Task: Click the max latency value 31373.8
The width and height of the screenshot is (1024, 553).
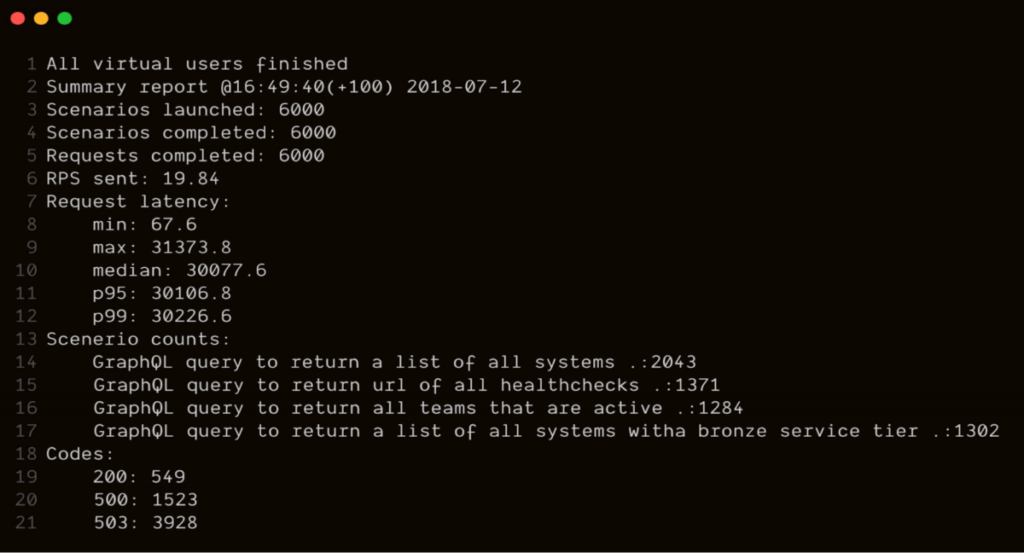Action: coord(191,247)
